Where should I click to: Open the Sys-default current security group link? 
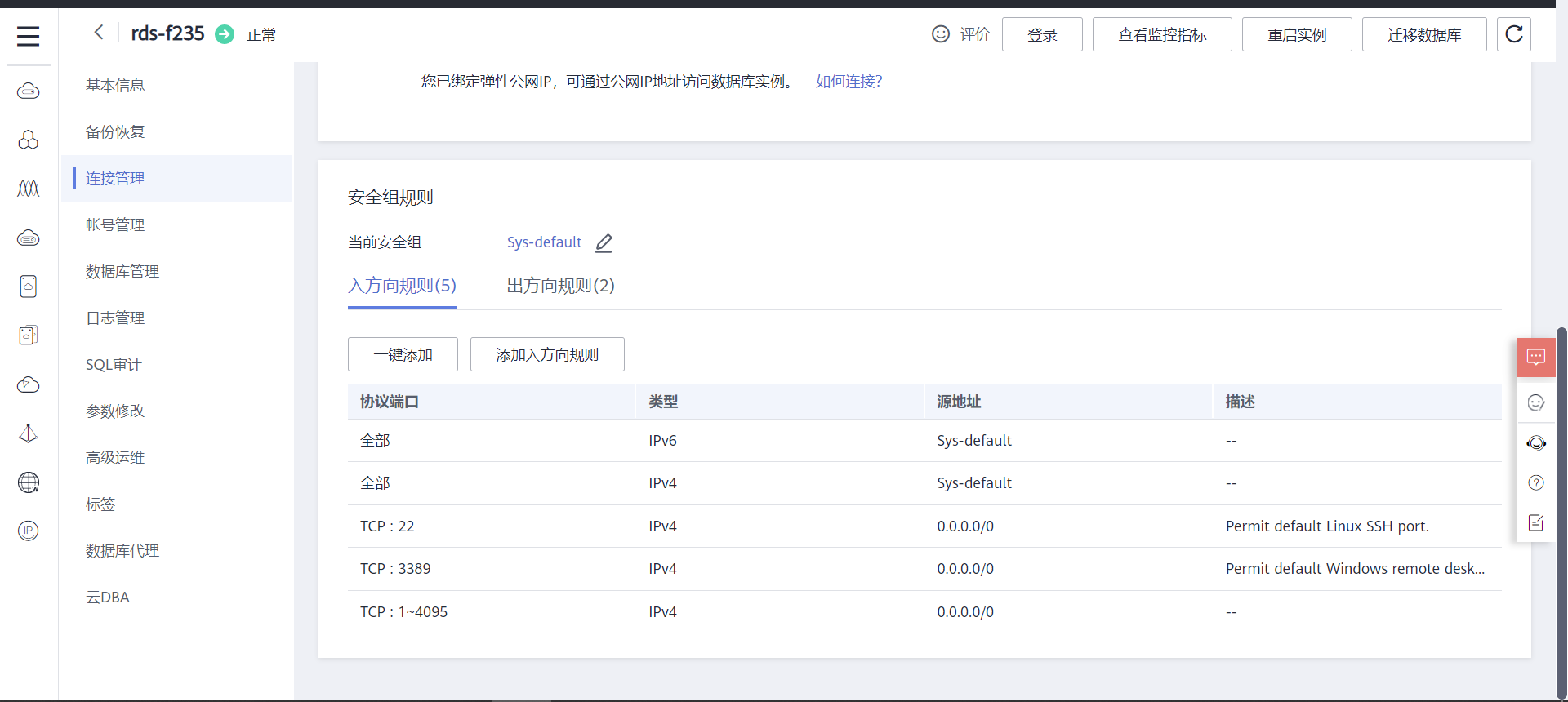click(544, 242)
